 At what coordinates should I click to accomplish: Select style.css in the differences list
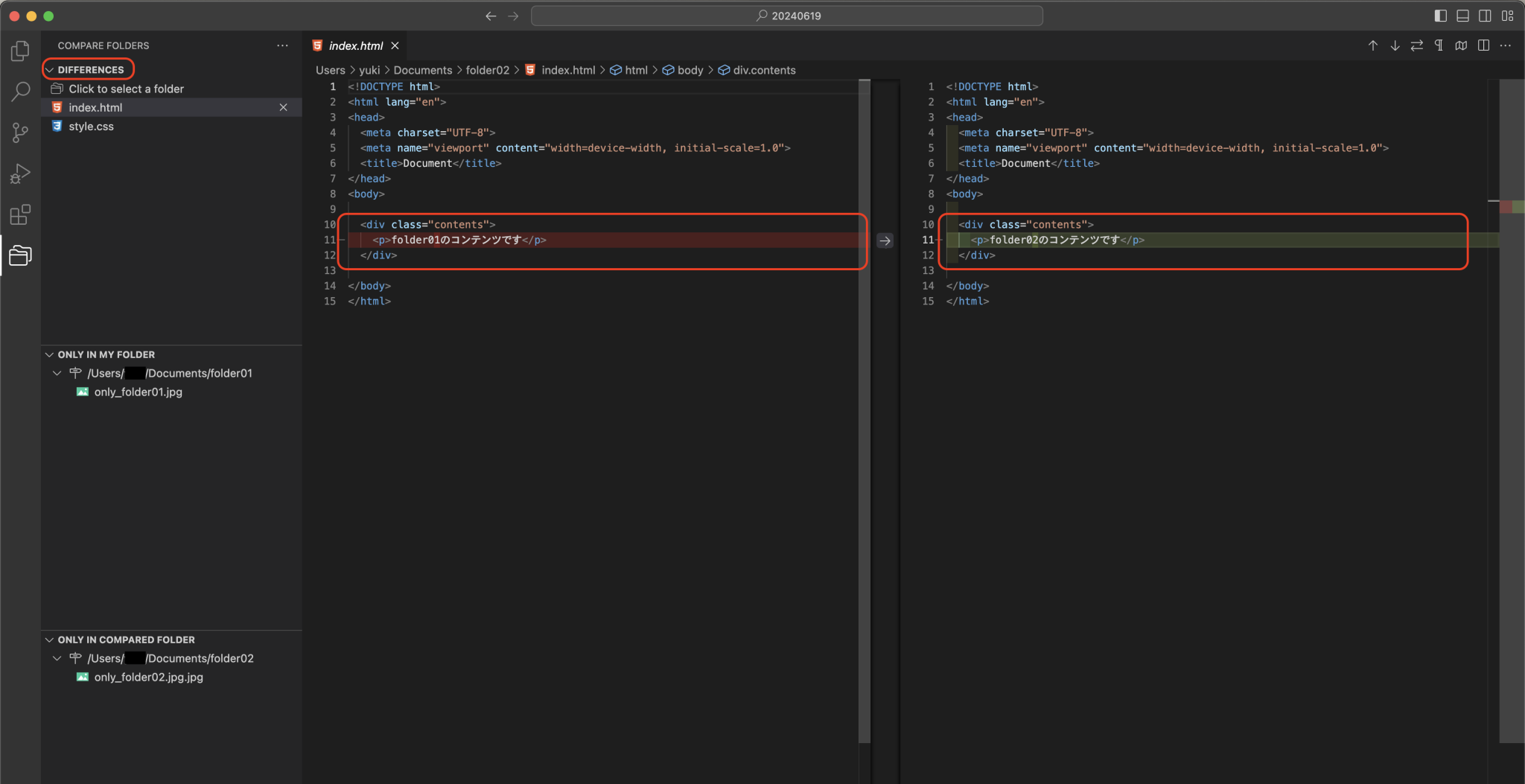[91, 126]
